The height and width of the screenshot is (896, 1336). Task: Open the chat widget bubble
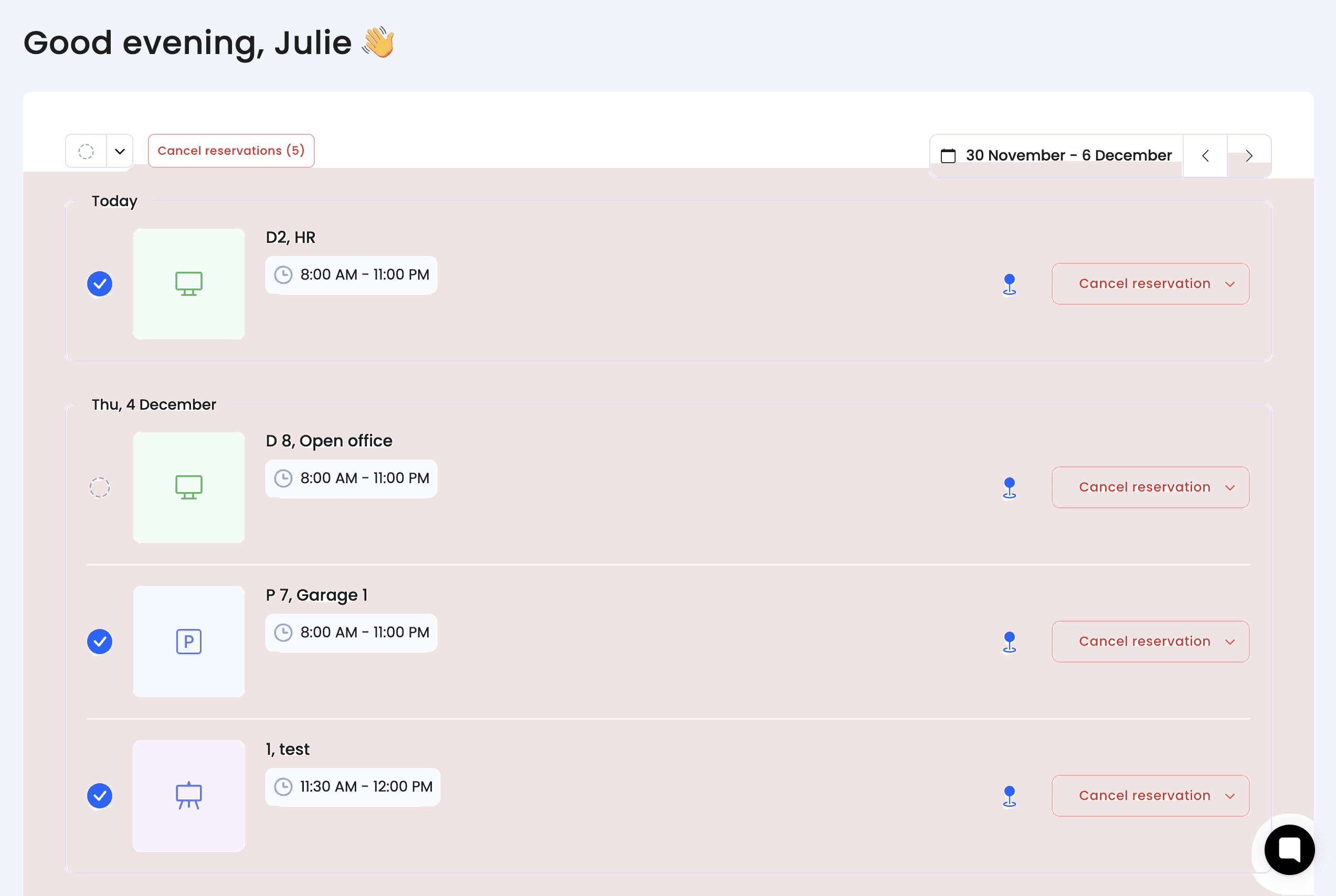click(1289, 849)
